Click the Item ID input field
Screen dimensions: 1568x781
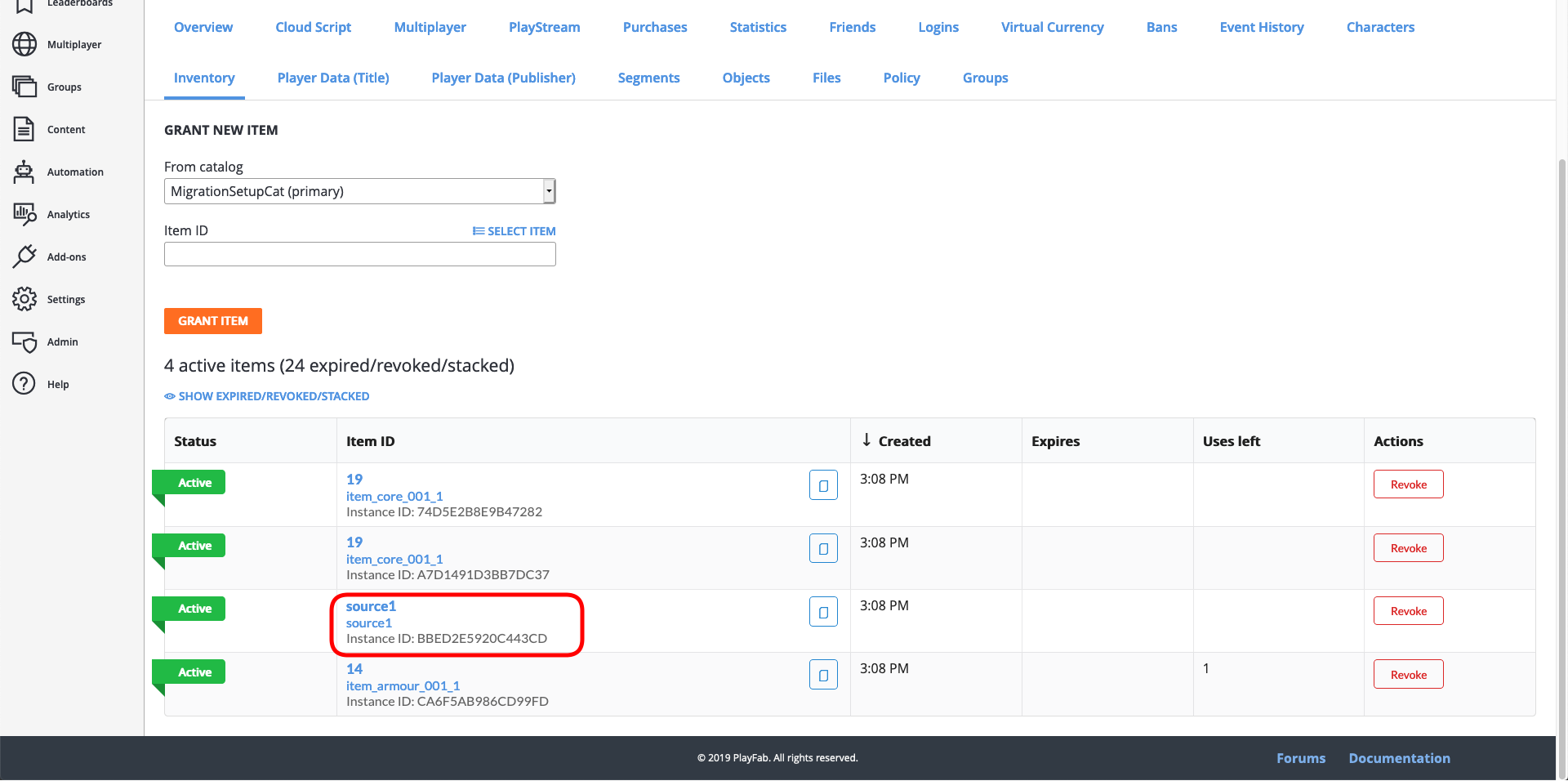(x=360, y=254)
